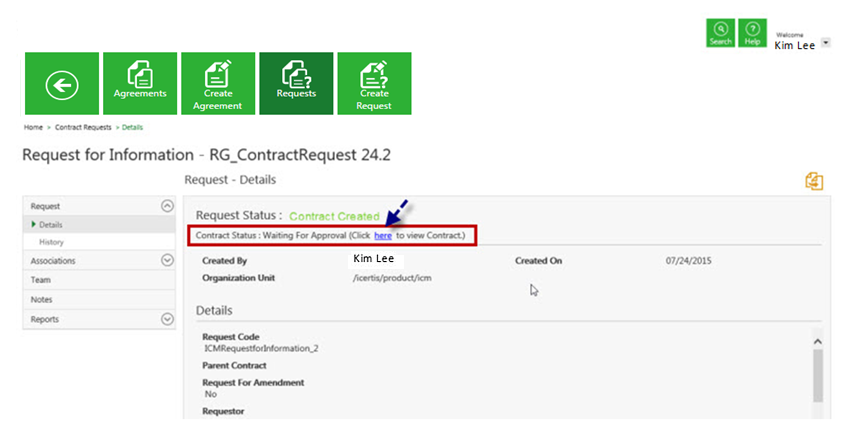Open History in the sidebar
The image size is (850, 438).
coord(52,242)
